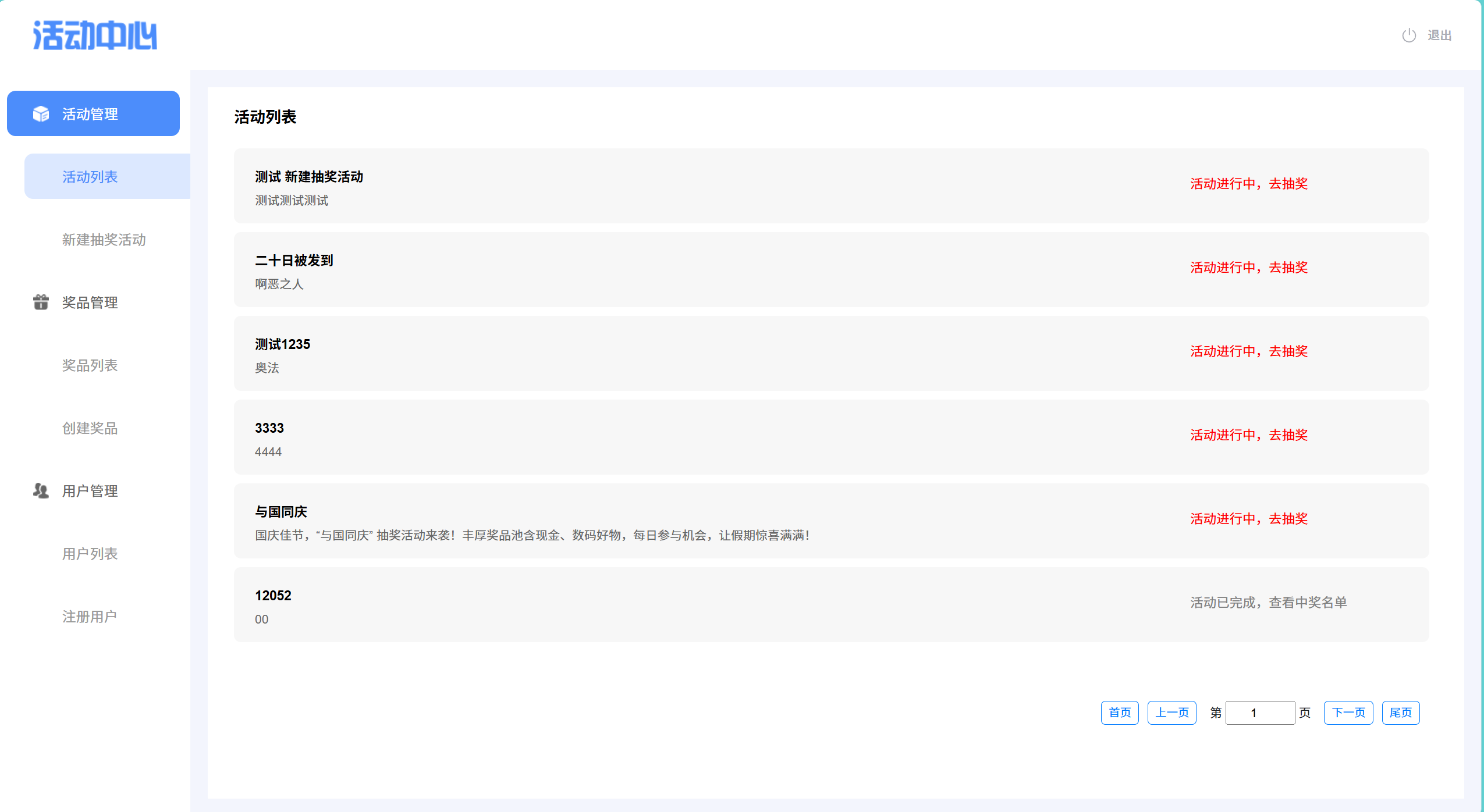Go to 奖品列表 in the sidebar
Viewport: 1484px width, 812px height.
(x=90, y=365)
